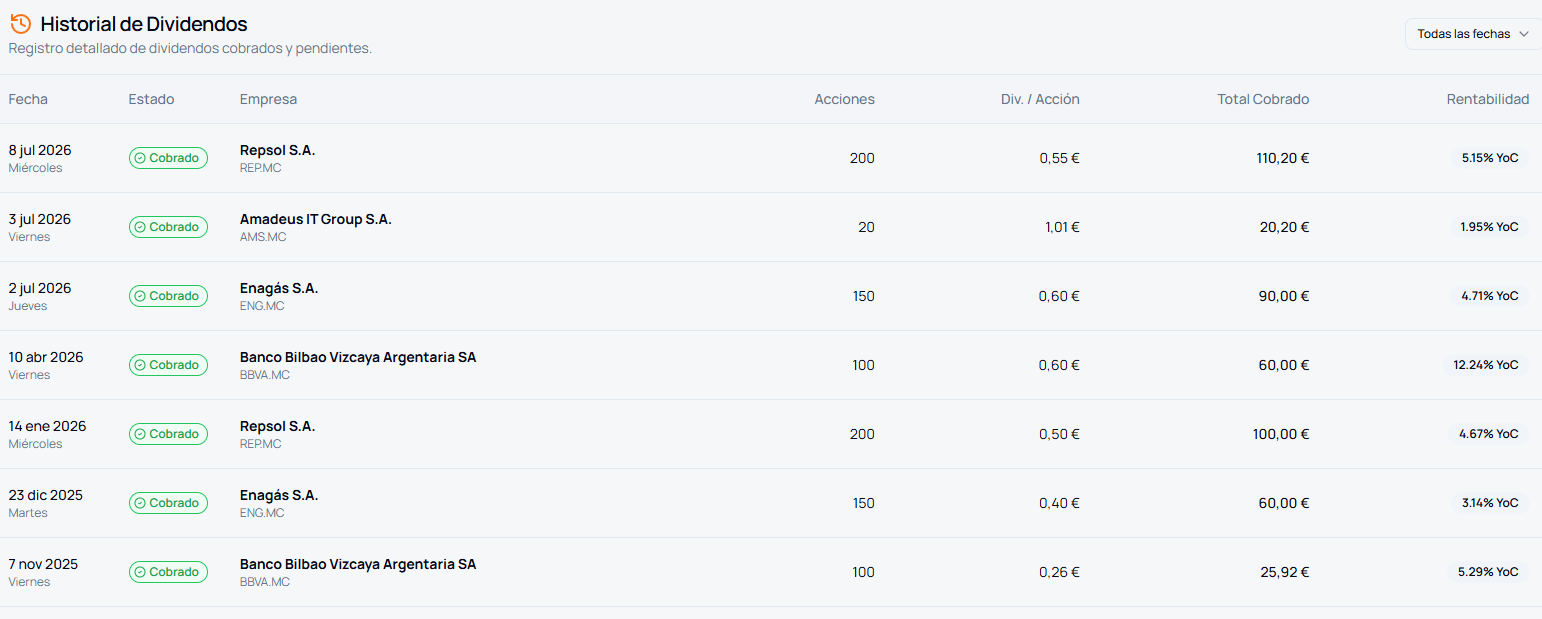Click the 110,20 € total amount
Screen dimensions: 1542x619
[1283, 158]
